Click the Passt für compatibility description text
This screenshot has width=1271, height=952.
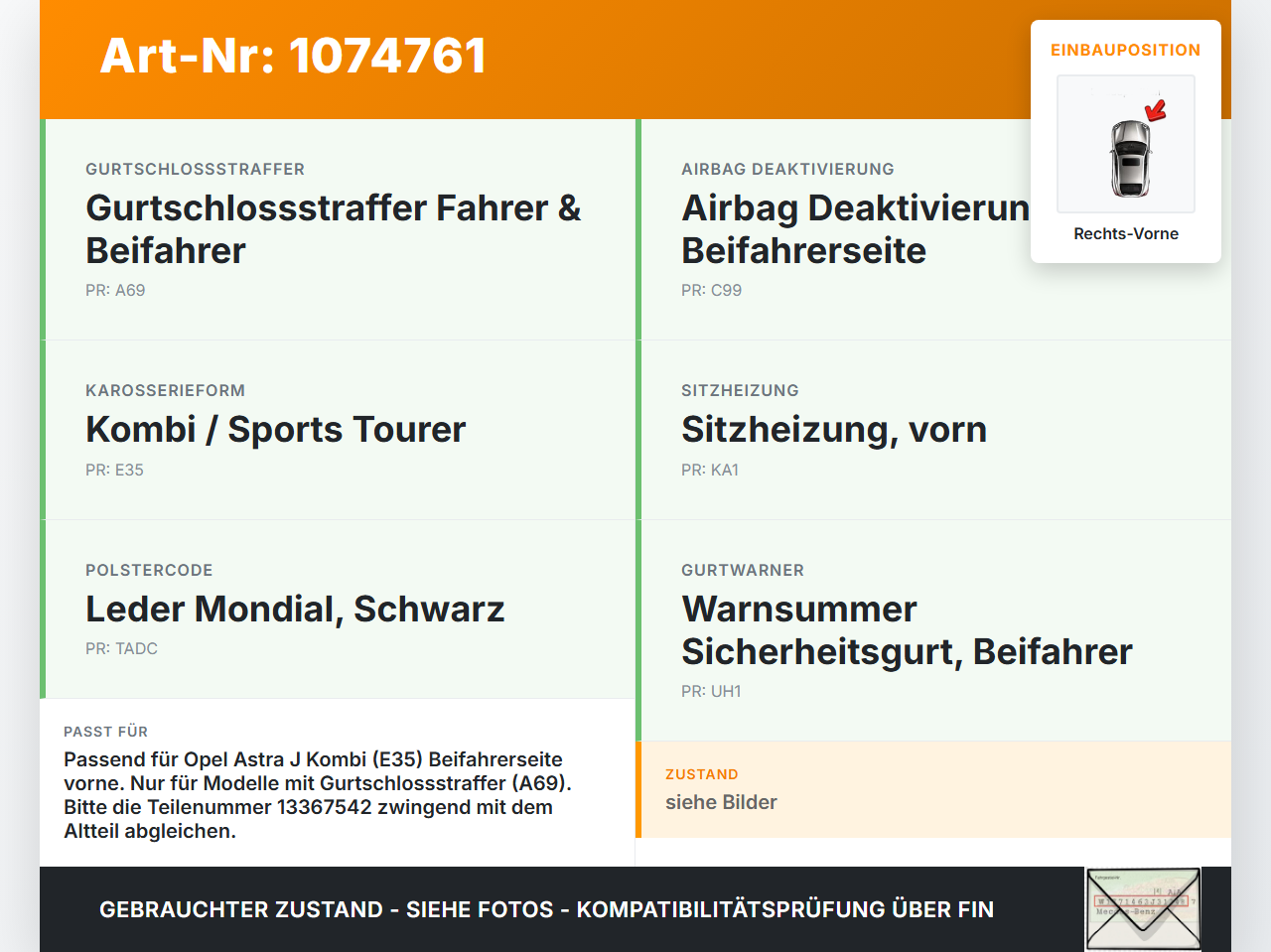[x=318, y=795]
